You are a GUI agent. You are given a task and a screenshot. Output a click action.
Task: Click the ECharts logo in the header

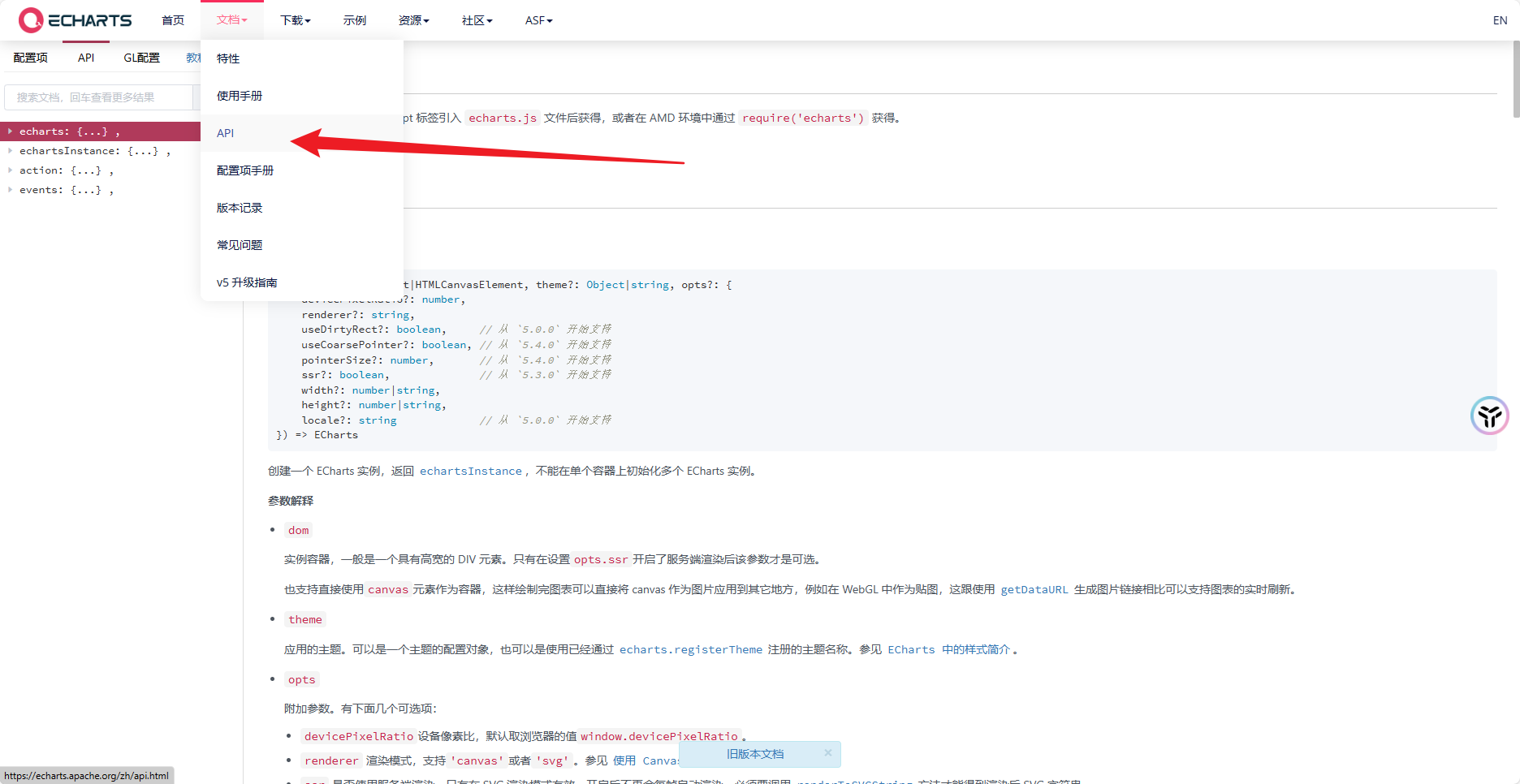click(75, 19)
